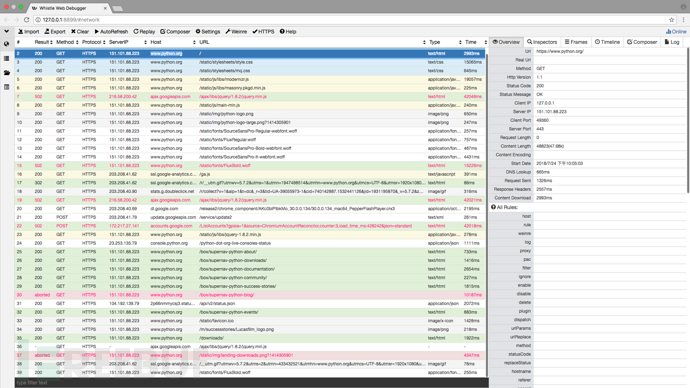
Task: Open the Weinre tool menu
Action: click(236, 32)
